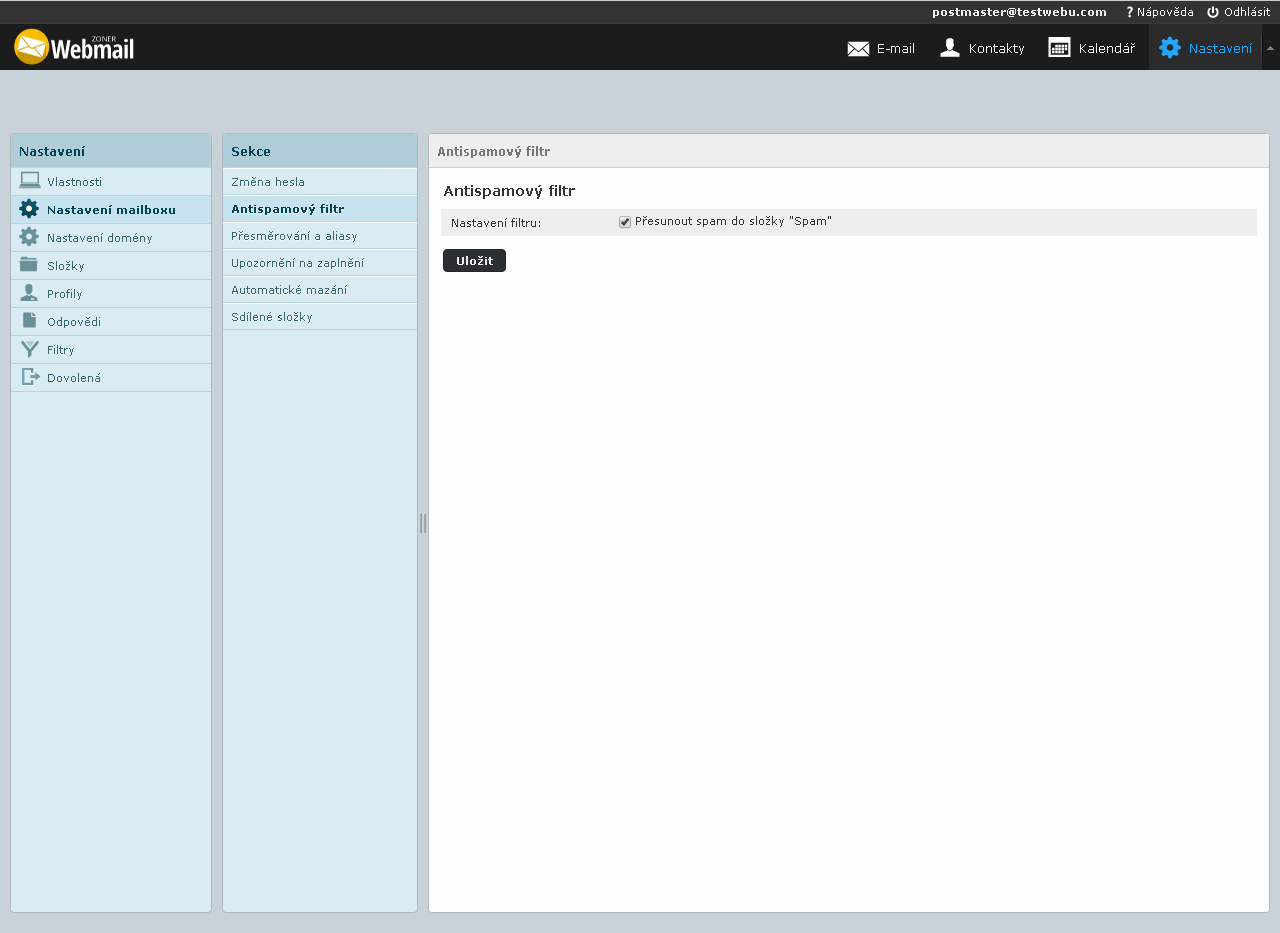Open Kontakty via person icon
This screenshot has width=1280, height=933.
[x=950, y=48]
